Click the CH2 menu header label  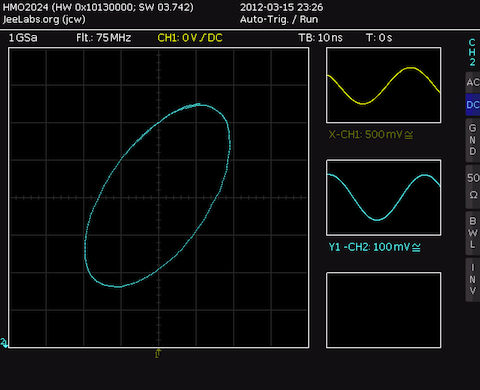[x=472, y=52]
